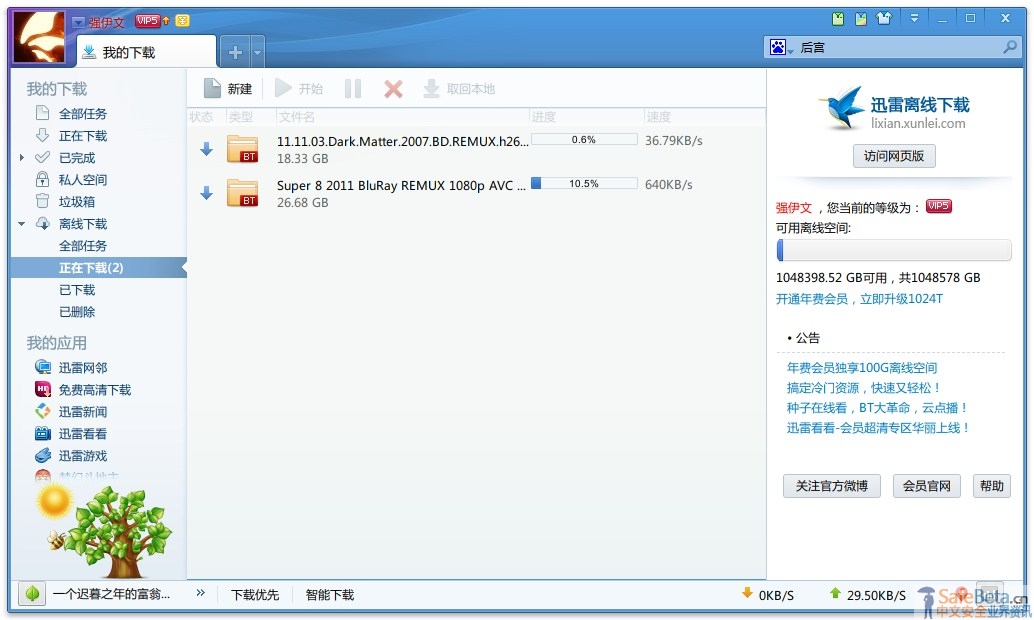Click the red X delete icon
The width and height of the screenshot is (1034, 620).
coord(393,89)
